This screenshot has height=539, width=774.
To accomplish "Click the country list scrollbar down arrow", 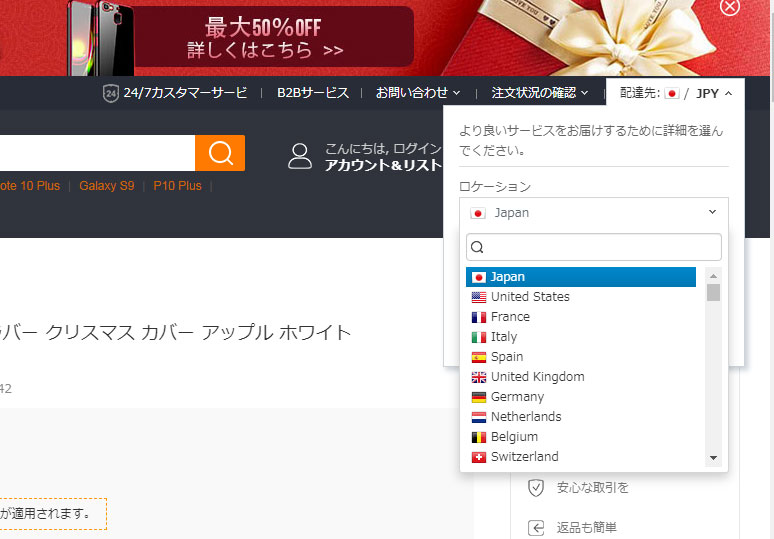I will (x=713, y=458).
